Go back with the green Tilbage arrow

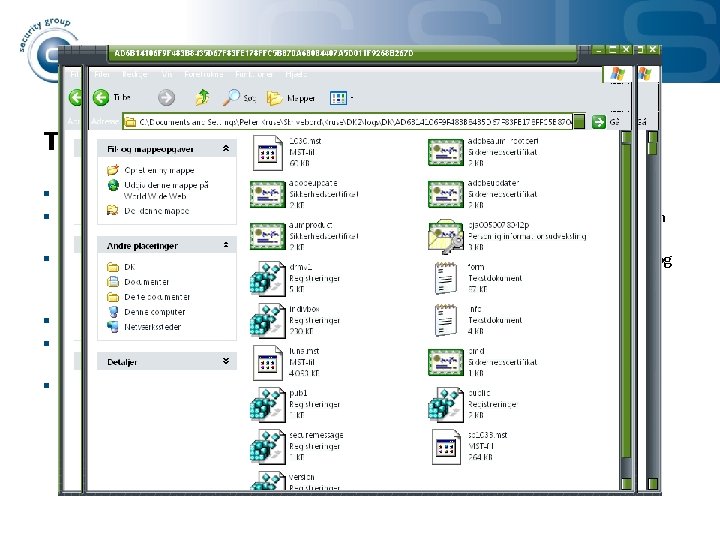point(101,97)
